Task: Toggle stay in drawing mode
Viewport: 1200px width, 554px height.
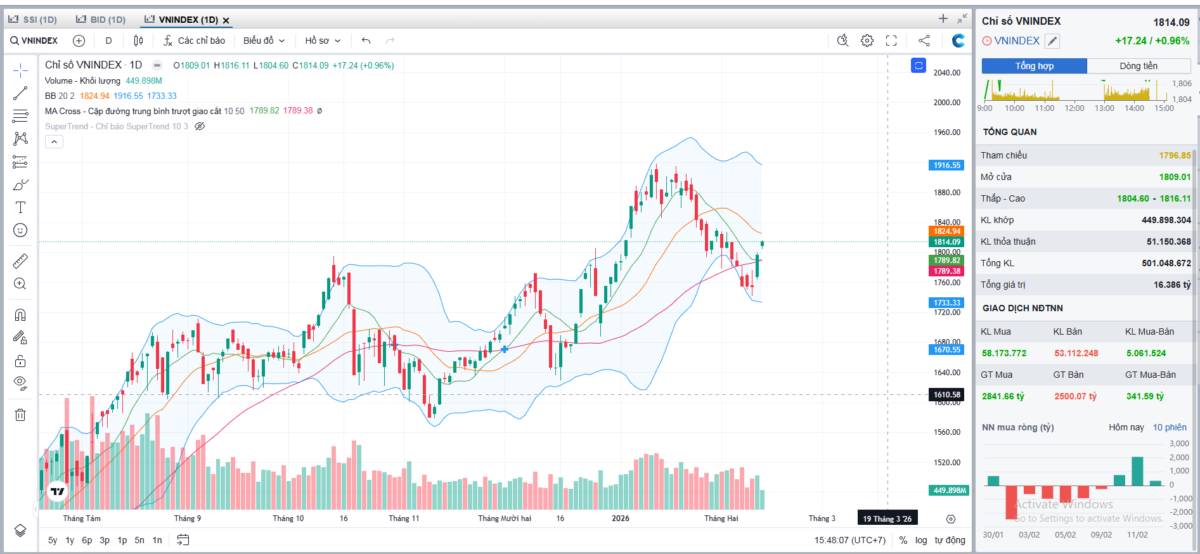Action: coord(20,337)
